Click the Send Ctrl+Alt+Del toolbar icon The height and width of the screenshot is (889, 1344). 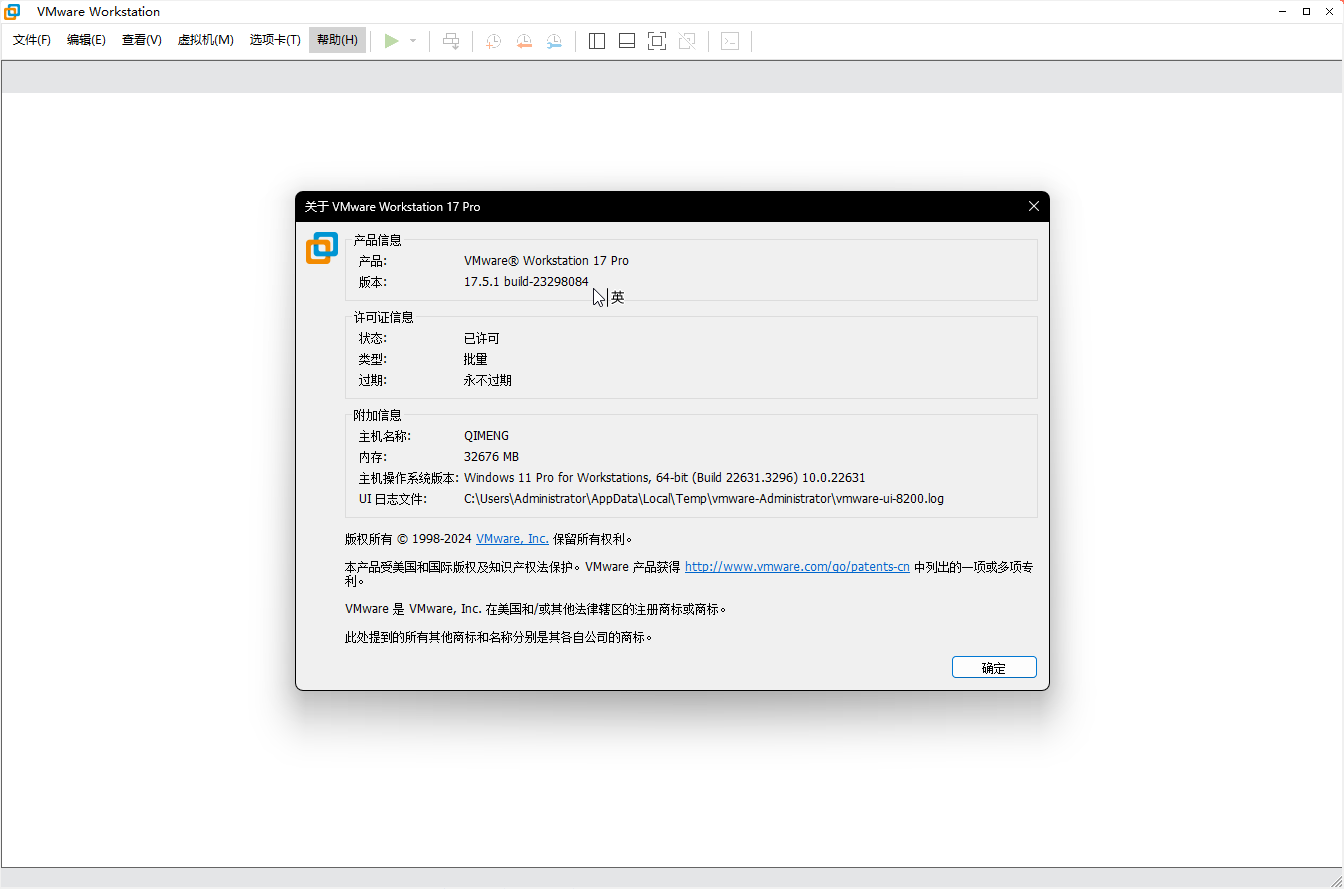click(x=452, y=41)
